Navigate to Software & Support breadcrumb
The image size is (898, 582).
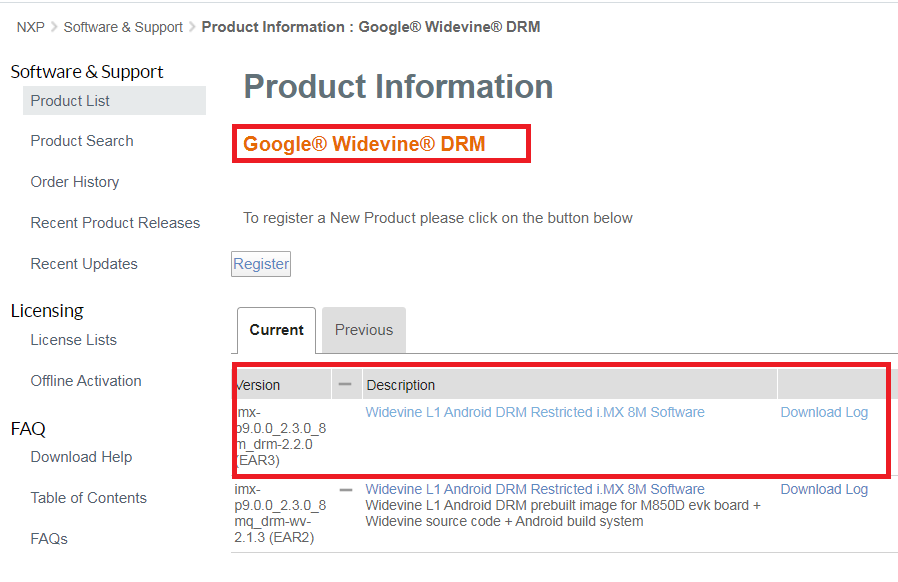(x=123, y=27)
